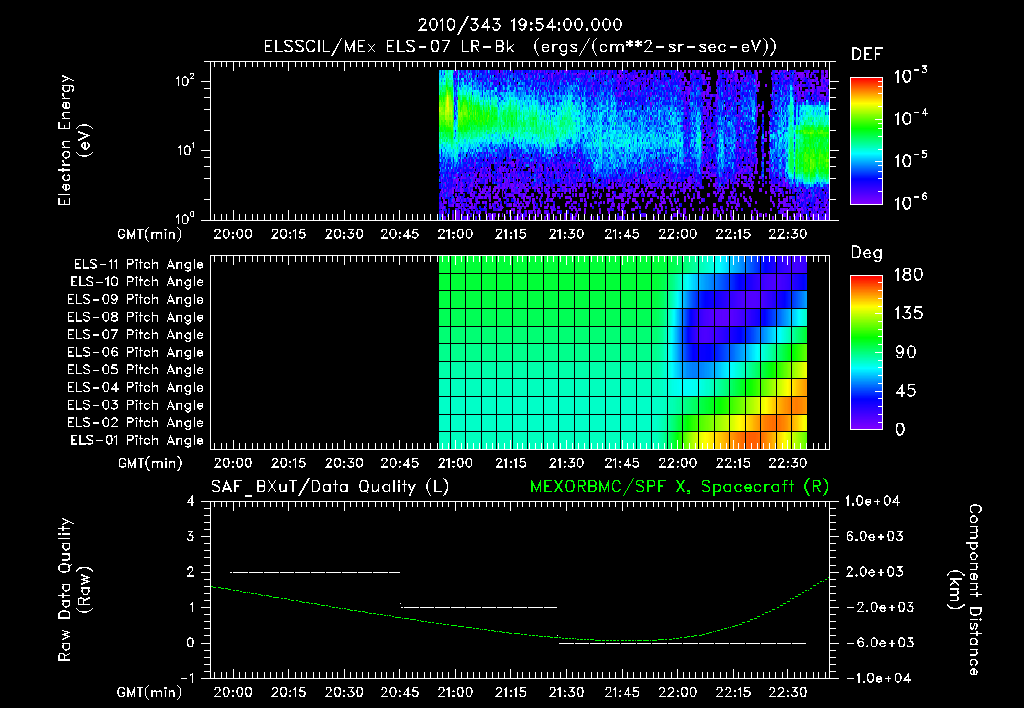1024x708 pixels.
Task: Click the 180 label on Deg scale
Action: pyautogui.click(x=908, y=275)
